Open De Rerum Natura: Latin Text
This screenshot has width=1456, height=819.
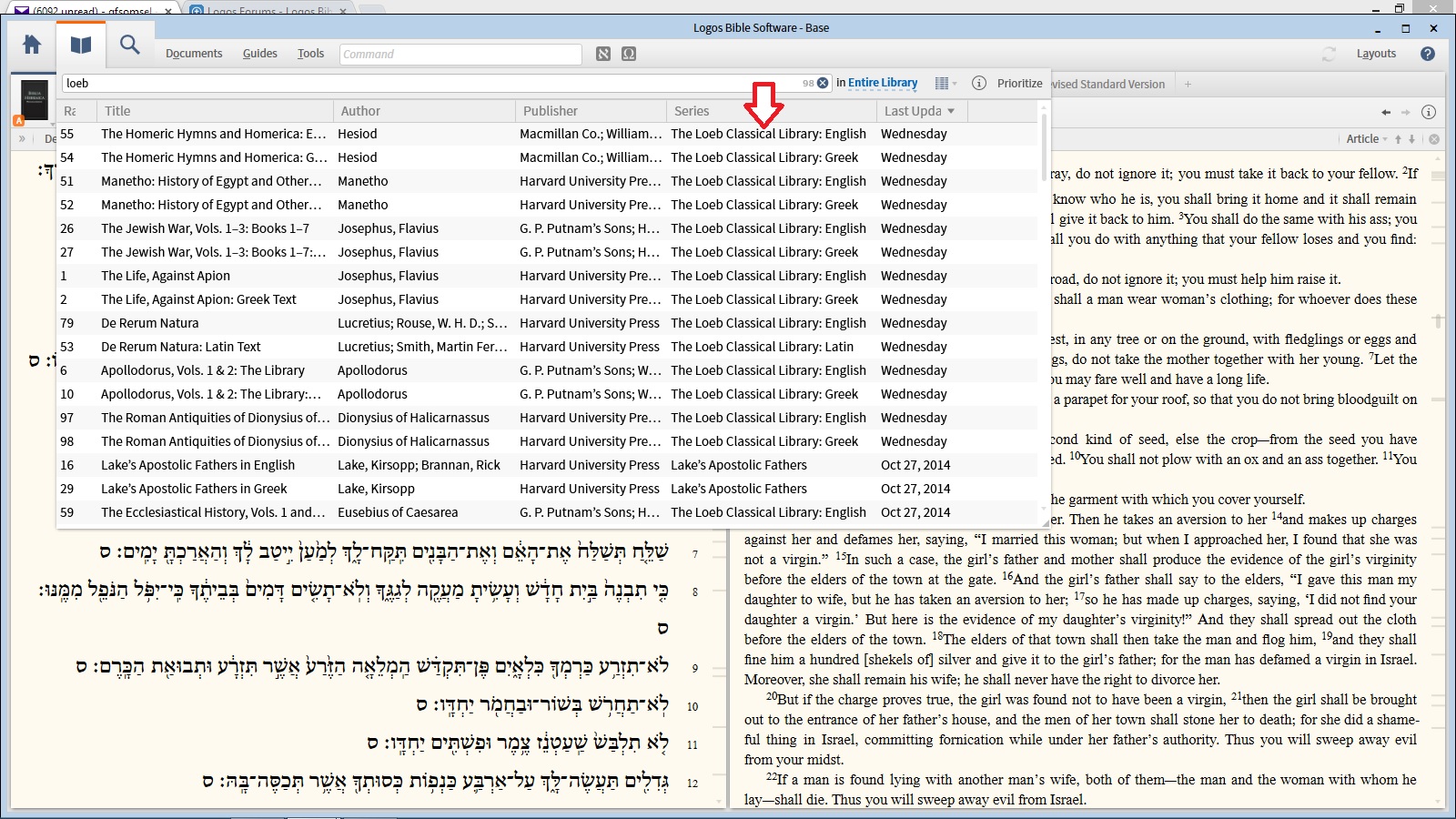pyautogui.click(x=547, y=347)
